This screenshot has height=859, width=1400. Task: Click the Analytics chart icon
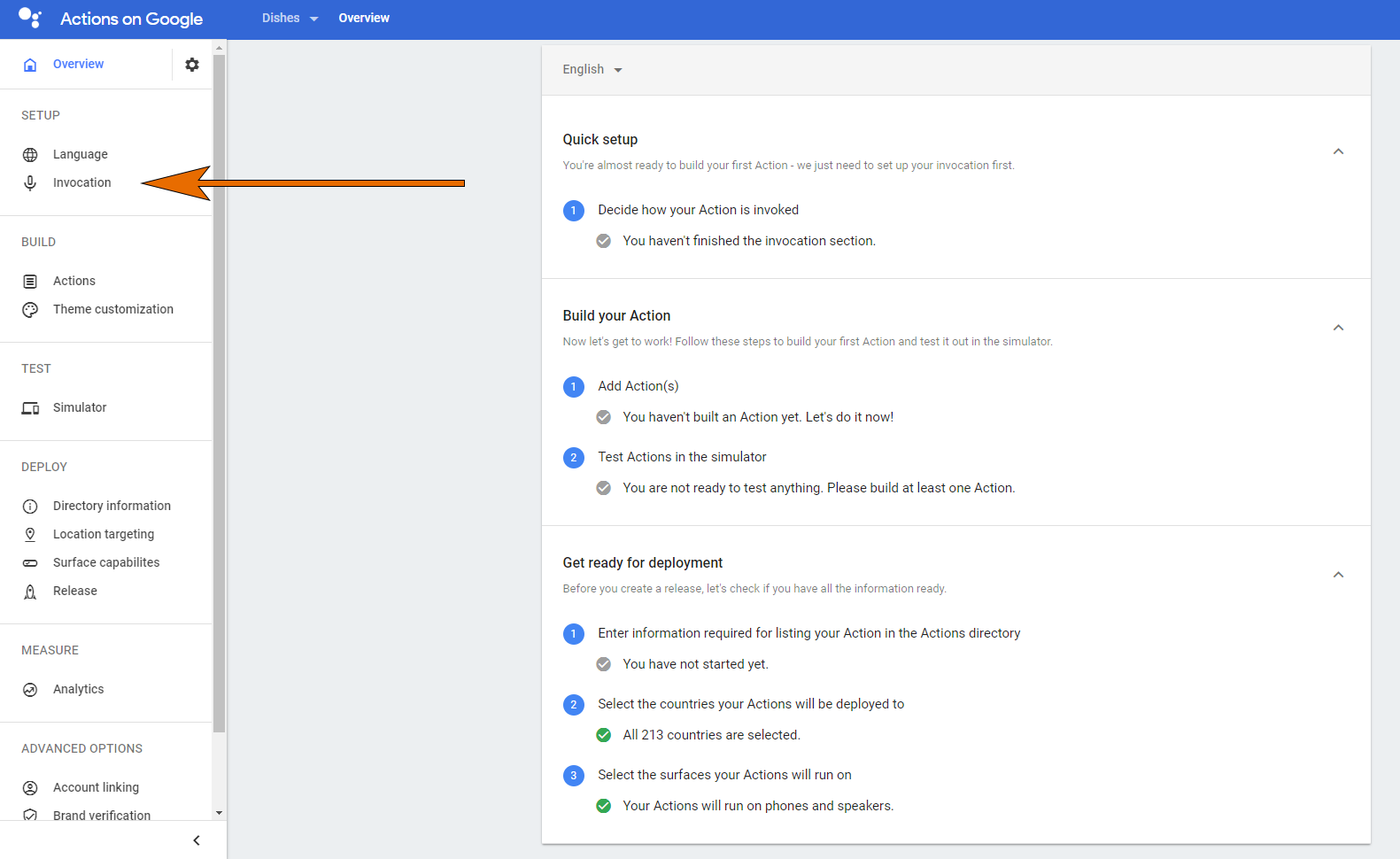30,690
